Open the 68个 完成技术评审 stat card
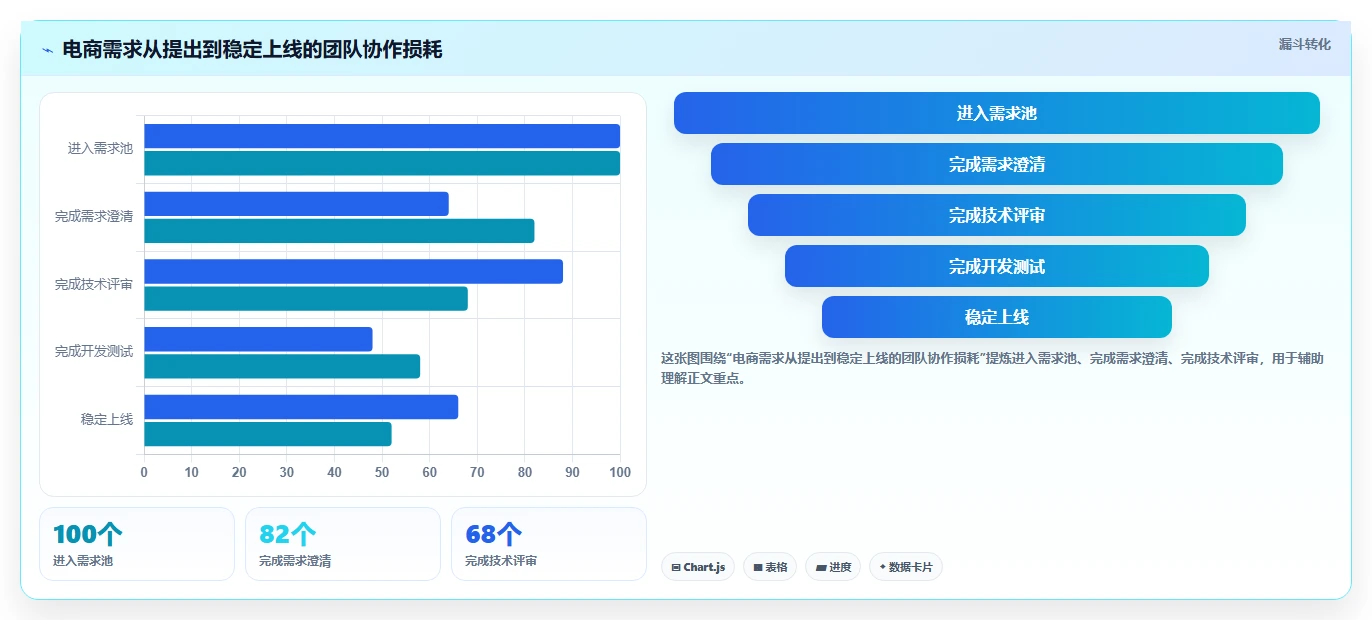 549,544
